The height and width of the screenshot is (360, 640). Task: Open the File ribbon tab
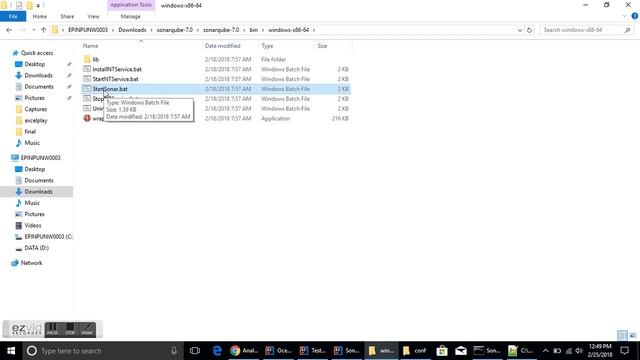(x=13, y=16)
